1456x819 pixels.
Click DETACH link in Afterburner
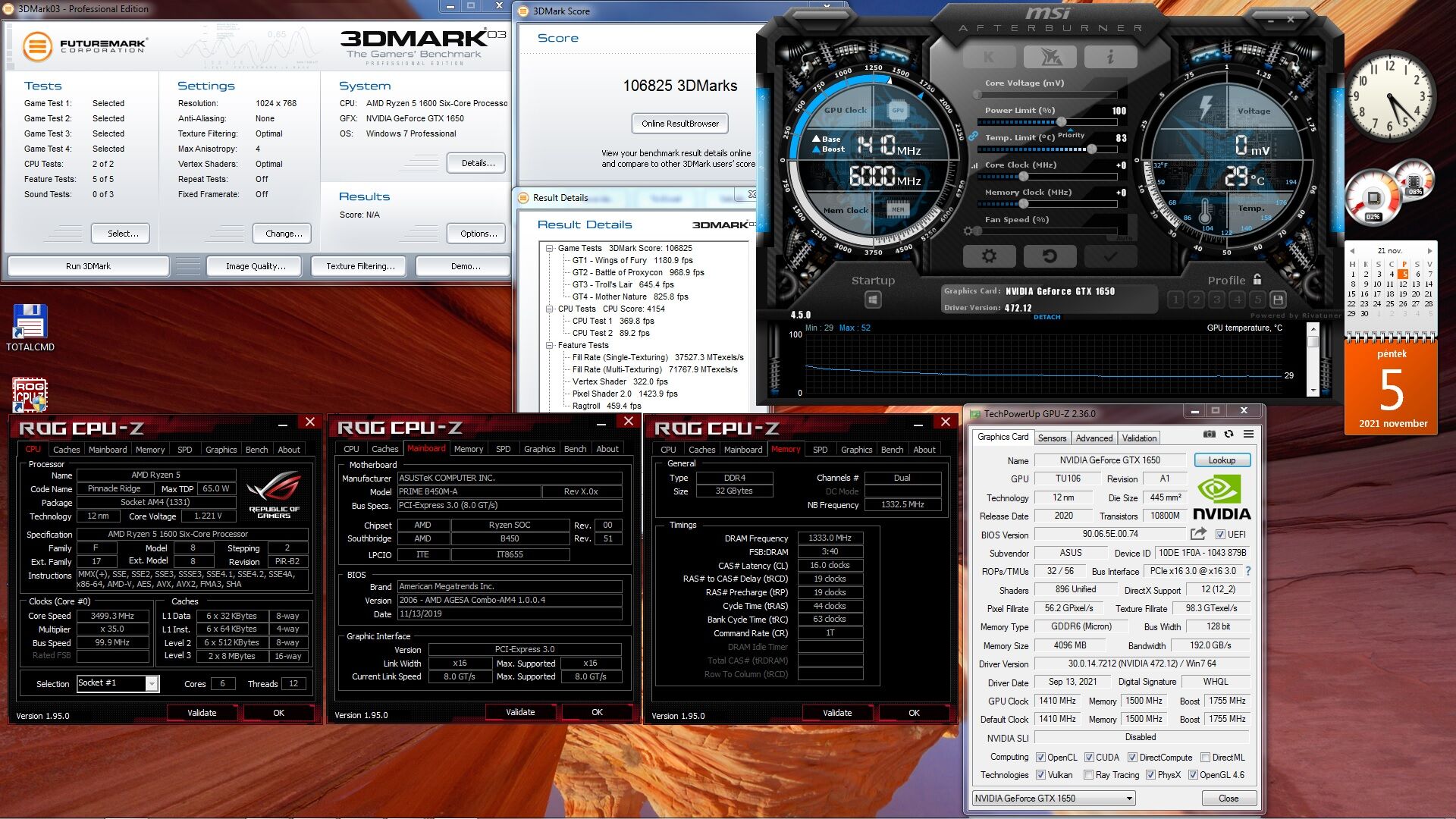coord(1046,317)
